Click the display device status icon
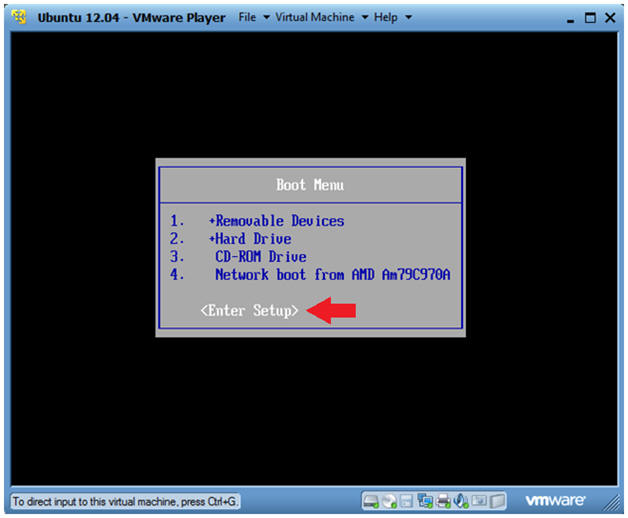Viewport: 628px width, 518px height. (x=479, y=500)
